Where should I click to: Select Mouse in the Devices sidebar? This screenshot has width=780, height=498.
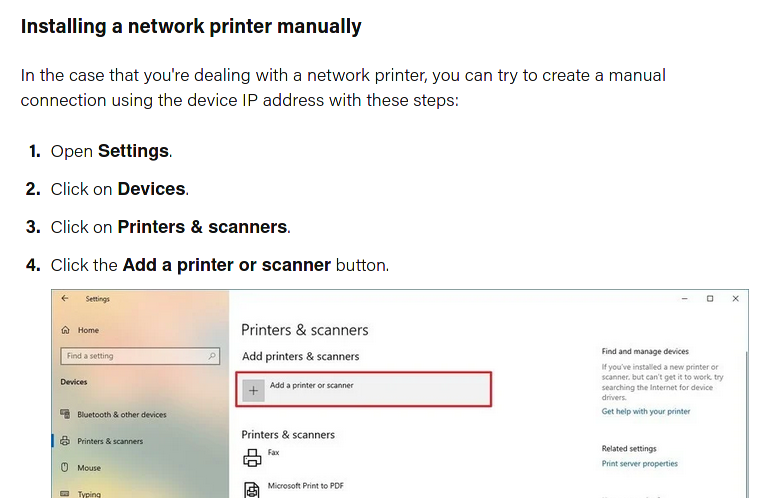[x=89, y=468]
